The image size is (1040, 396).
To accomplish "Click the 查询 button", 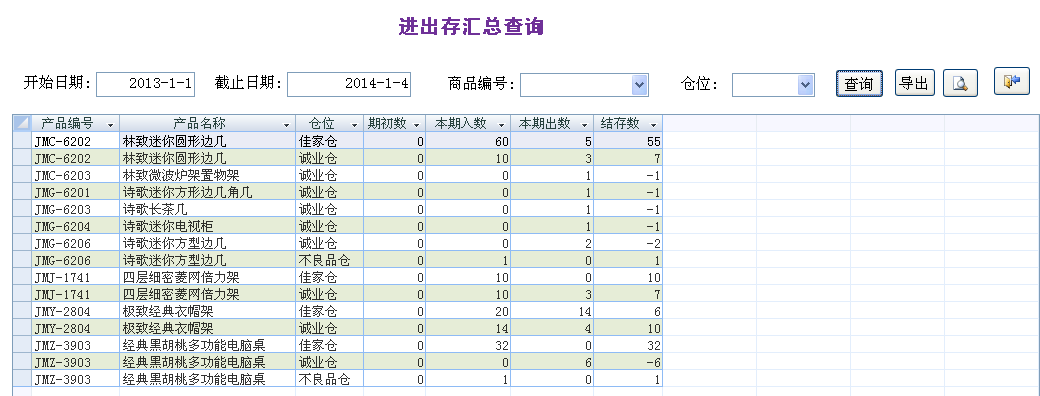I will coord(859,84).
